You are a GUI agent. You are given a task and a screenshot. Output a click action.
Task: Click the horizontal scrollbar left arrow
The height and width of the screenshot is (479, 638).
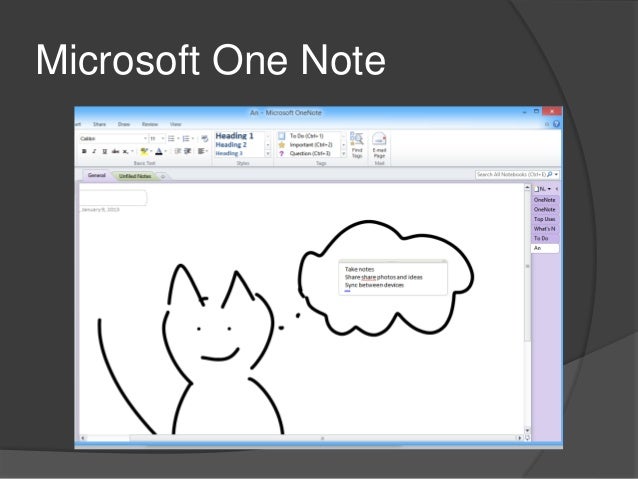[x=83, y=438]
